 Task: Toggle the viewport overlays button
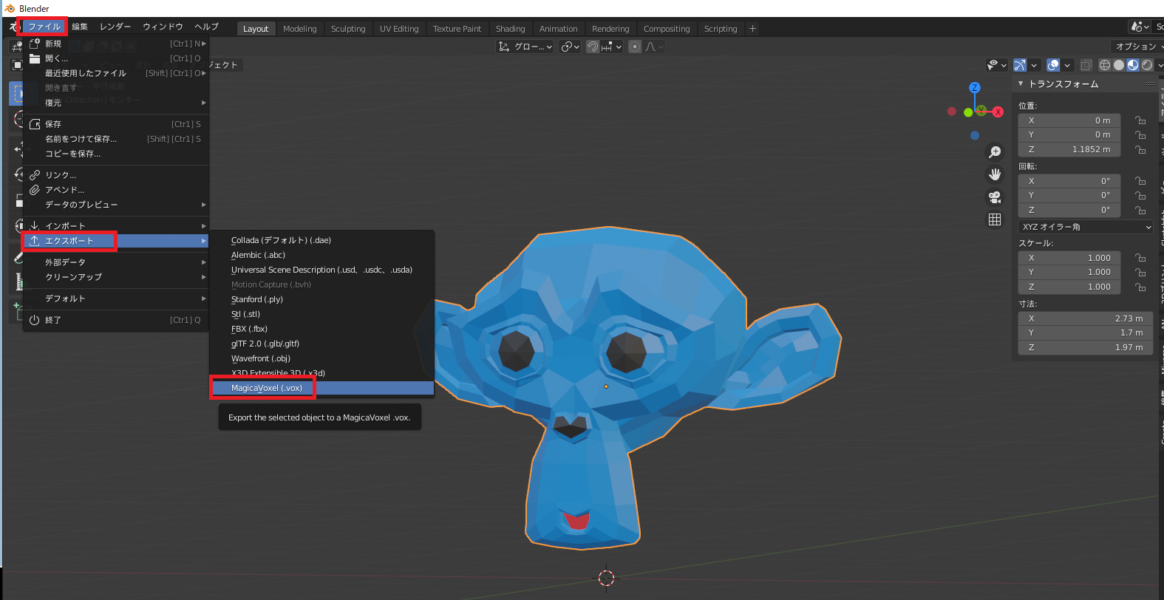(1053, 65)
